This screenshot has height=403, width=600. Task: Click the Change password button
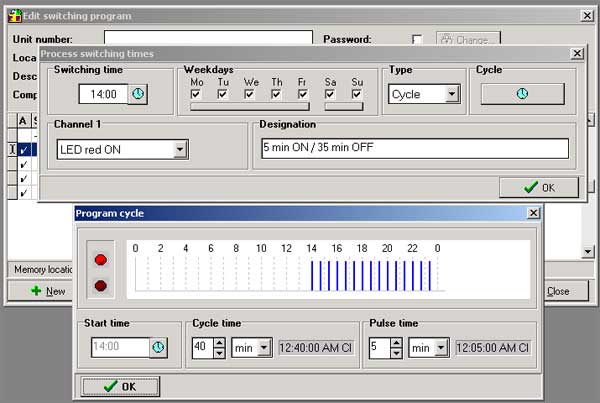click(x=468, y=39)
